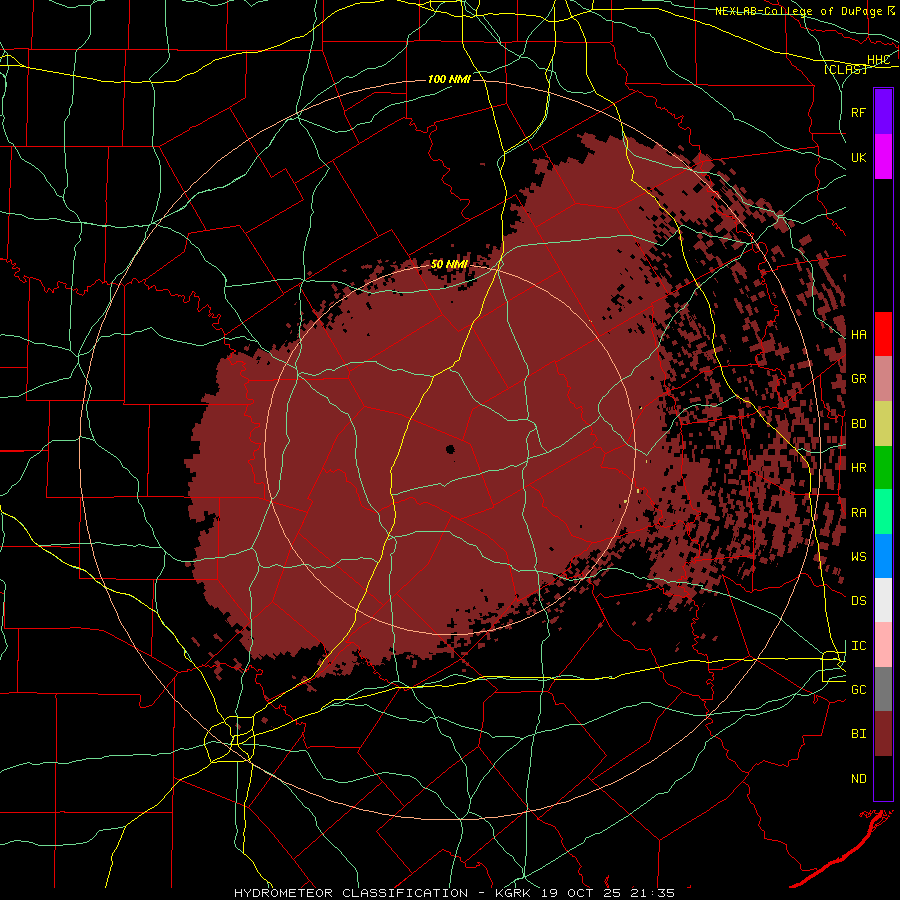Click the ND legend label
This screenshot has width=900, height=900.
tap(859, 779)
